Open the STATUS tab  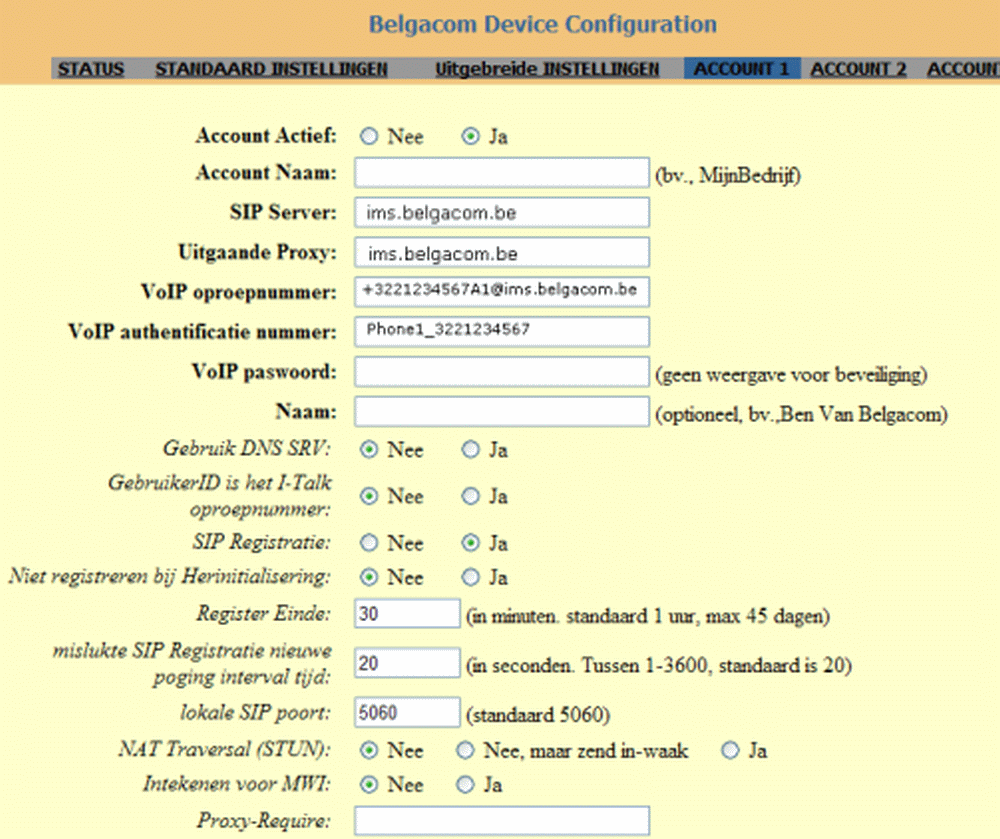point(91,69)
